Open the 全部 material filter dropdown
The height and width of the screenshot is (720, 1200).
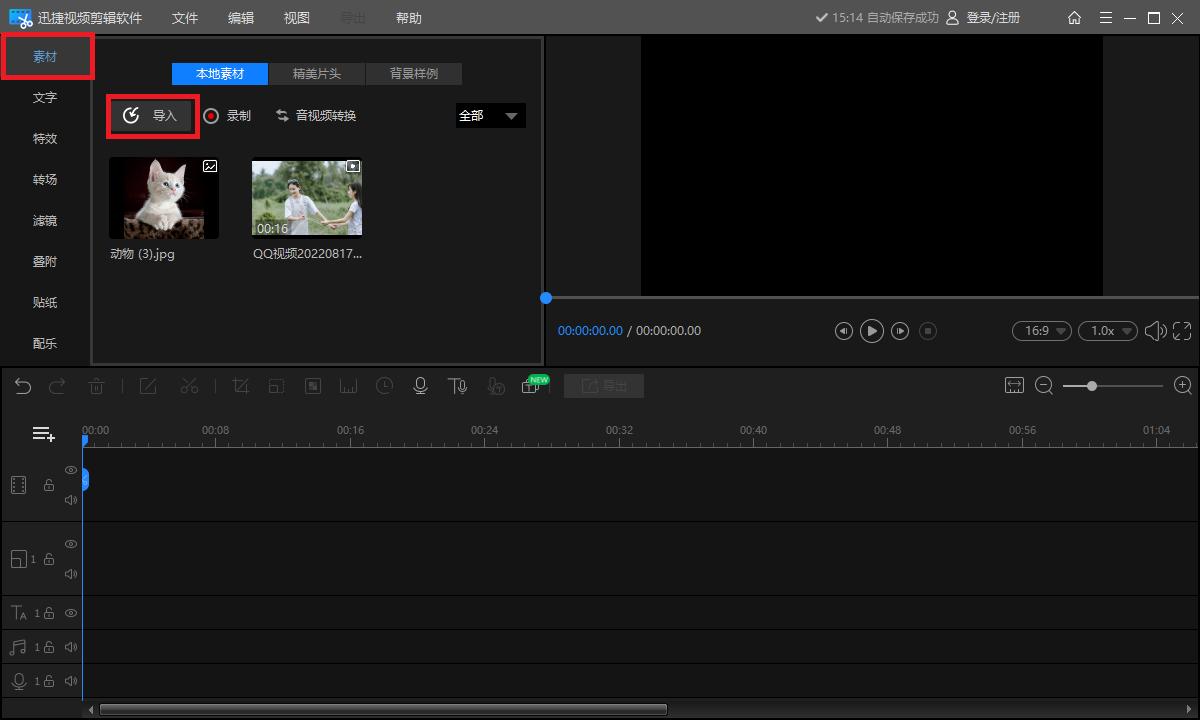[490, 116]
